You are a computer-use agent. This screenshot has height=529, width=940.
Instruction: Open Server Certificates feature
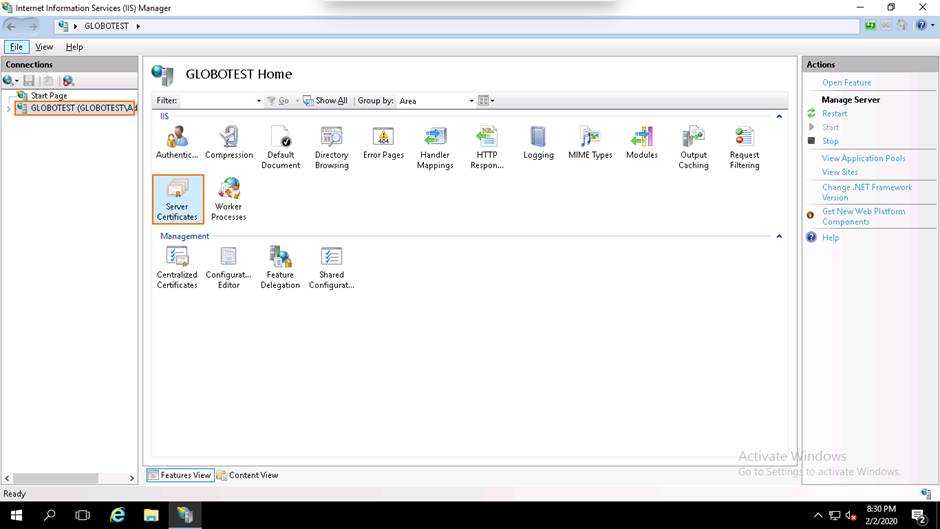pos(177,199)
